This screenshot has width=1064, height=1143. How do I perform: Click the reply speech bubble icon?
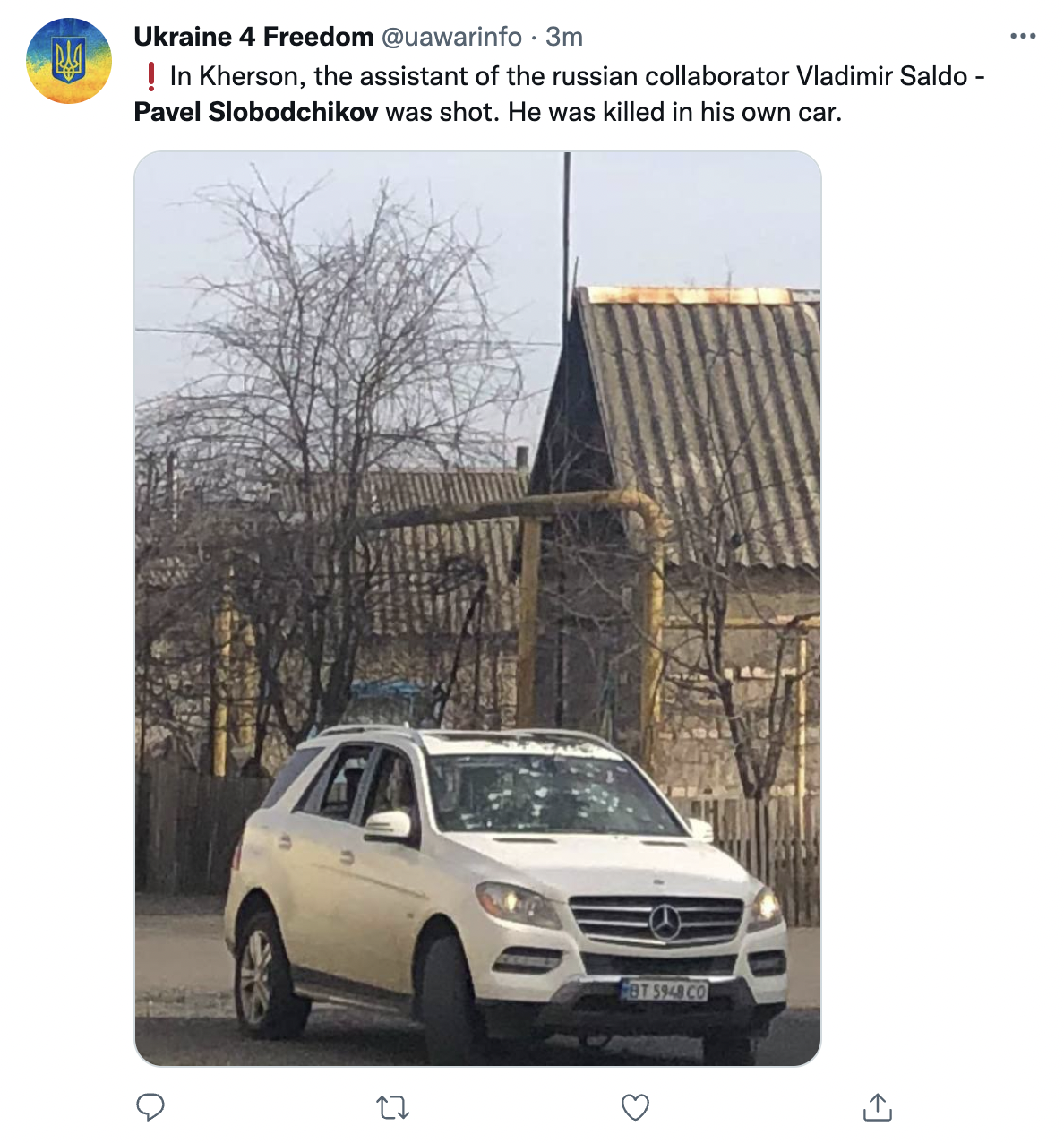(150, 1108)
